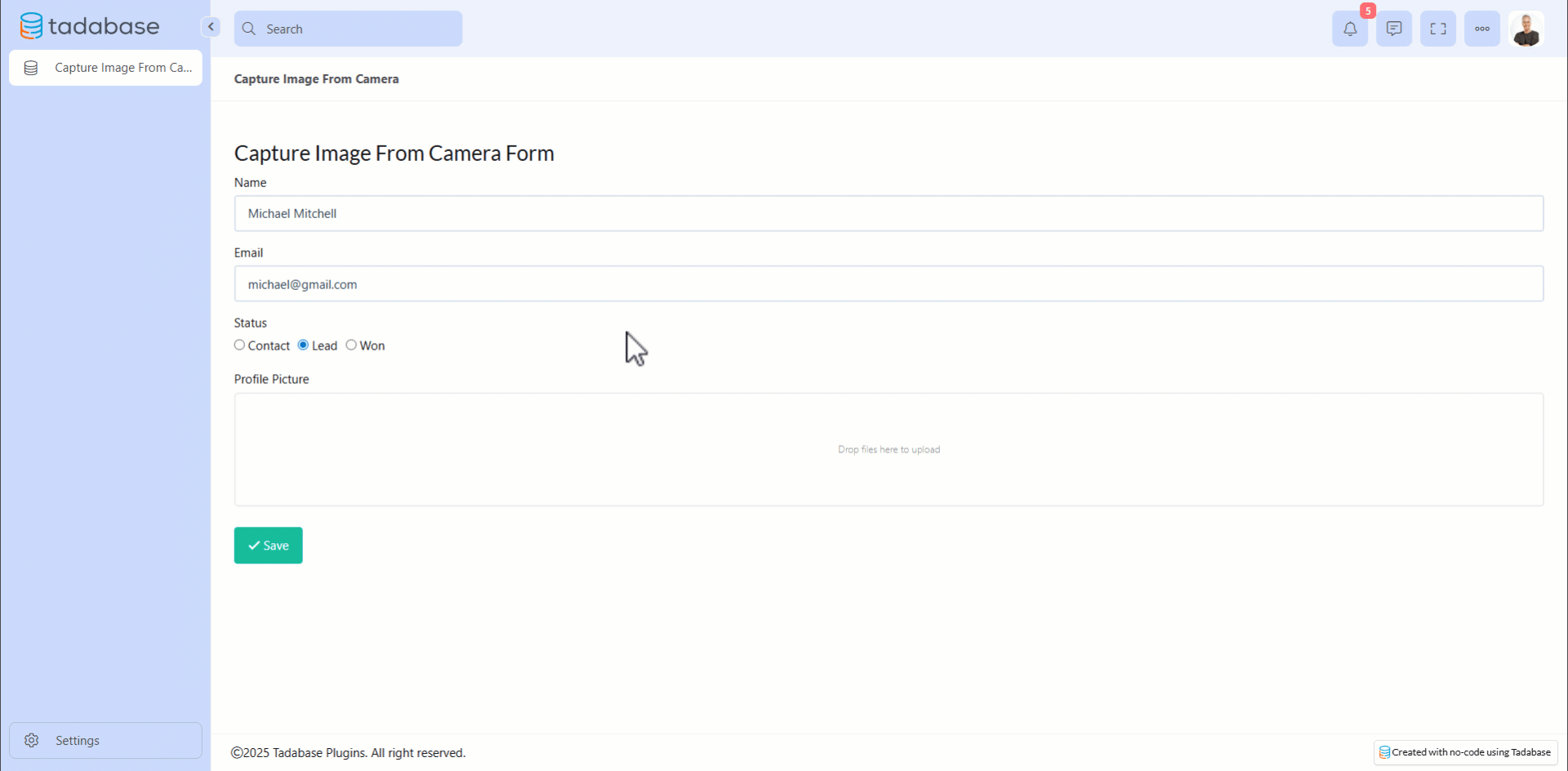Select the Lead status radio button
This screenshot has width=1568, height=771.
(x=303, y=345)
